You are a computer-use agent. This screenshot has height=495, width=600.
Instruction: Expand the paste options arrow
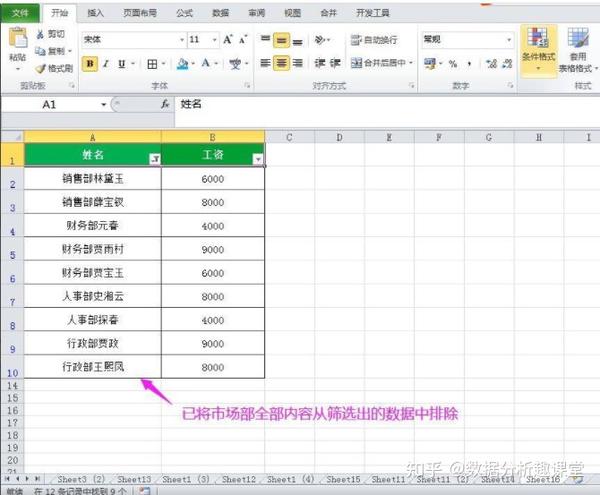coord(18,69)
